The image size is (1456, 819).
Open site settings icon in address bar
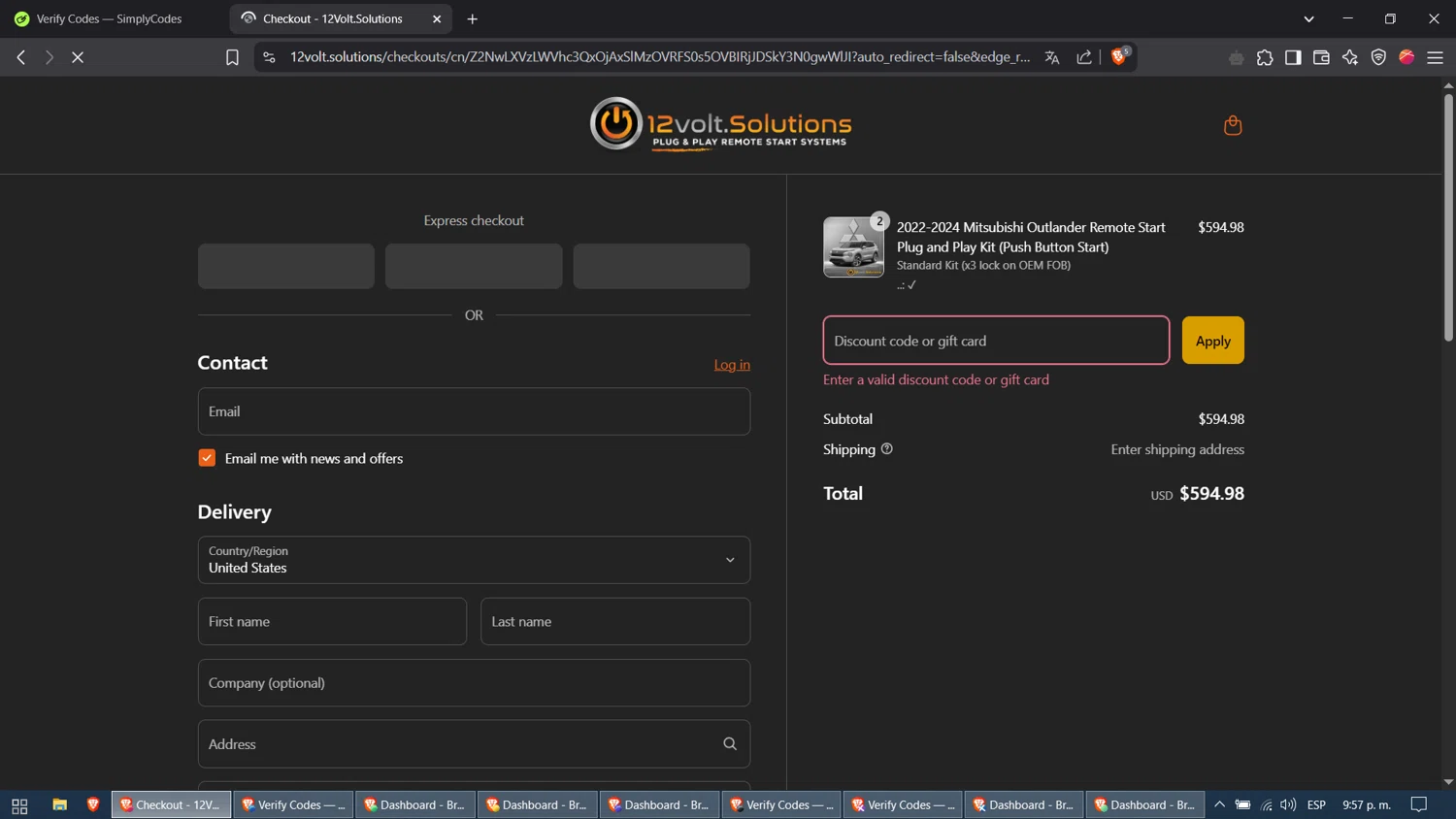270,57
